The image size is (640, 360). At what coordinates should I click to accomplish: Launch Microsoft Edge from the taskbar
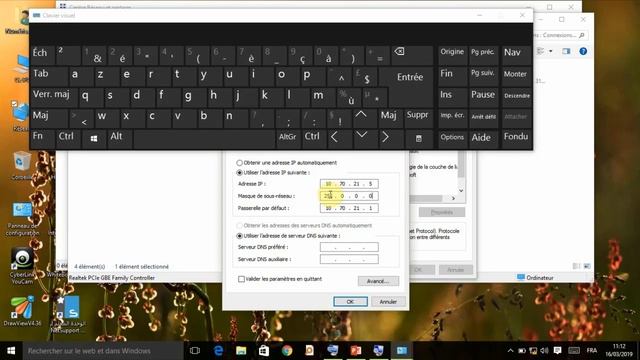(218, 351)
